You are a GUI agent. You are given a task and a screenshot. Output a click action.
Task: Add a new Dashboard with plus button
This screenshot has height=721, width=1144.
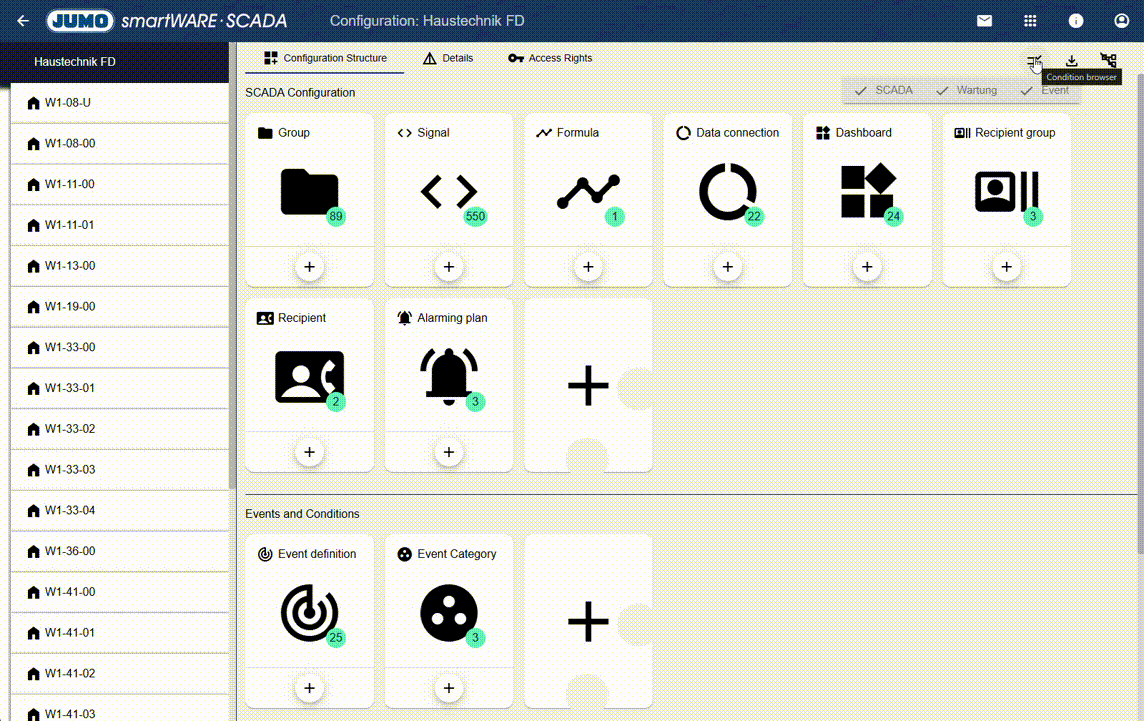pos(867,267)
